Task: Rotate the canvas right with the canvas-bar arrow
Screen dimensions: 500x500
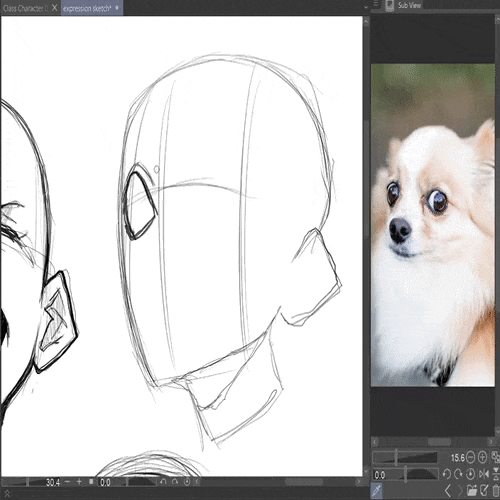Action: pyautogui.click(x=175, y=482)
